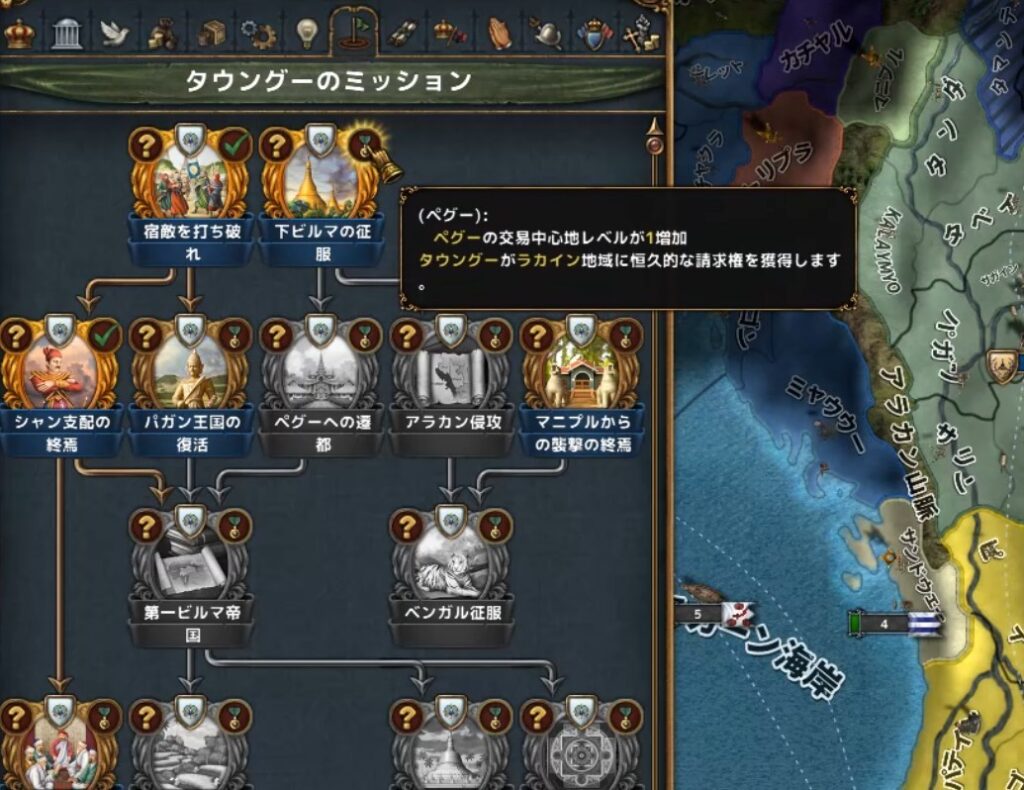Open the Ideas lightbulb tab icon
The width and height of the screenshot is (1024, 790).
[x=306, y=33]
